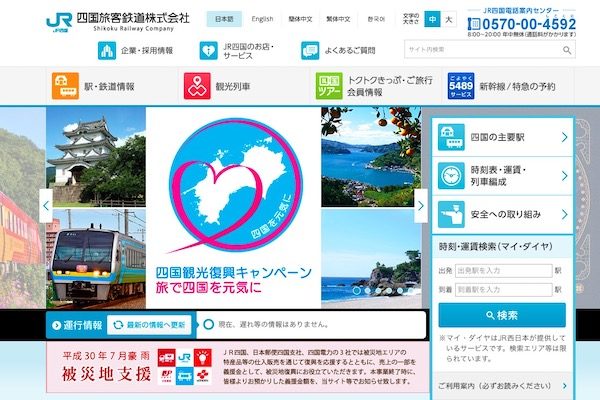Click the 現在、遅れ等の情報はありません text
Image resolution: width=600 pixels, height=400 pixels.
pos(274,325)
